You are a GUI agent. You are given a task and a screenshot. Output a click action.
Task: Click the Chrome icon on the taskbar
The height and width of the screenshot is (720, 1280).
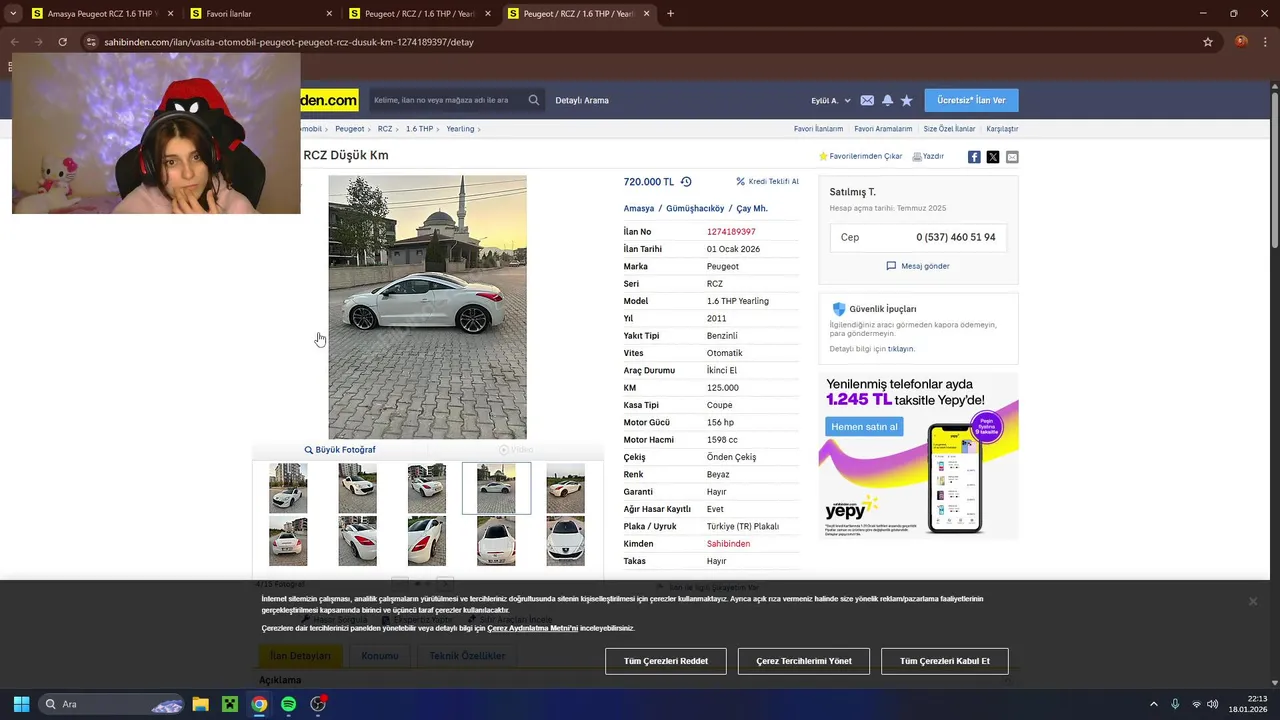pyautogui.click(x=259, y=704)
